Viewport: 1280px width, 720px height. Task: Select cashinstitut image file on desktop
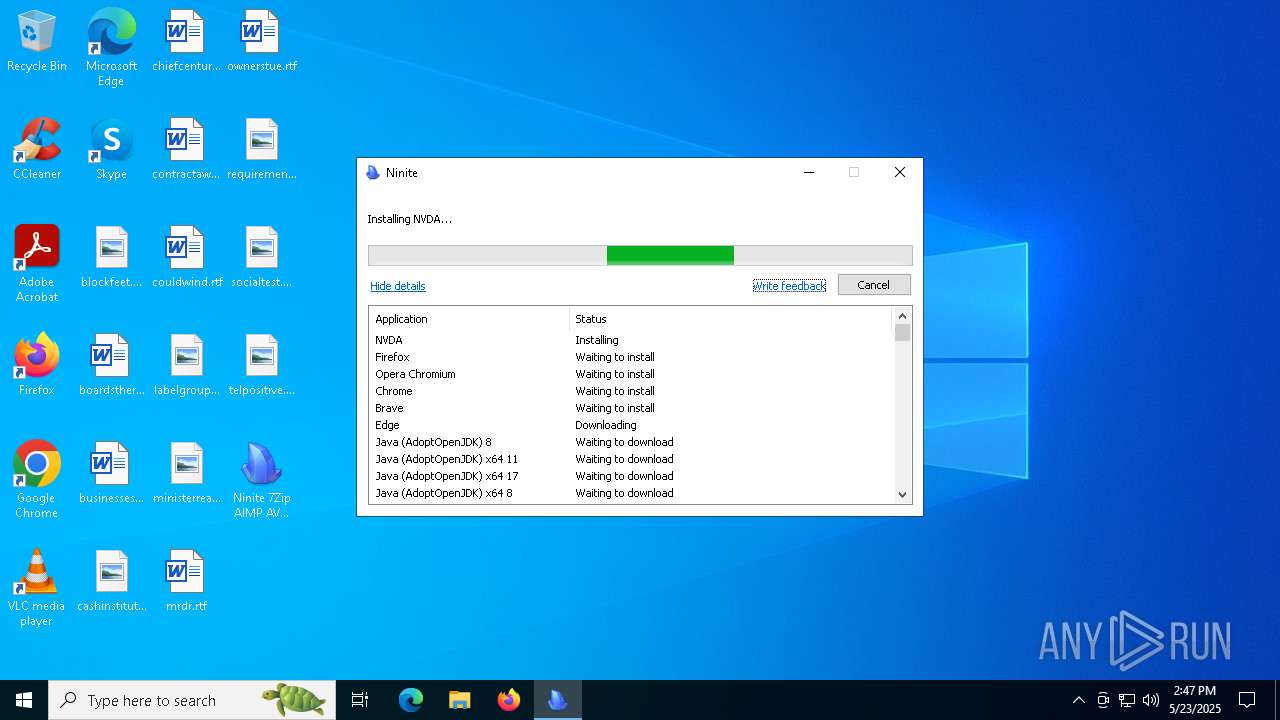point(111,582)
